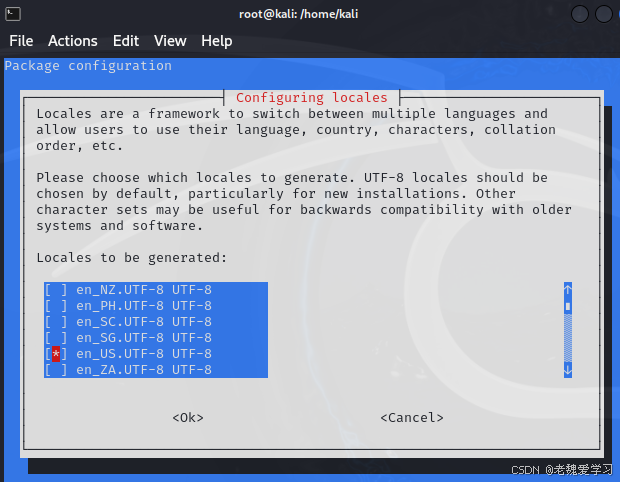
Task: Select the en_PH.UTF-8 locale checkbox
Action: pos(56,306)
